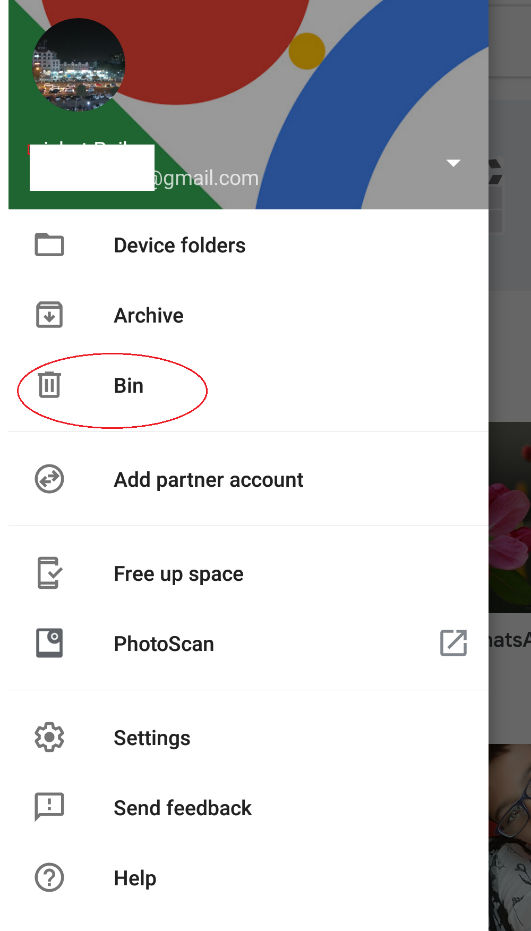Open the Archive menu entry
Viewport: 531px width, 931px height.
248,315
